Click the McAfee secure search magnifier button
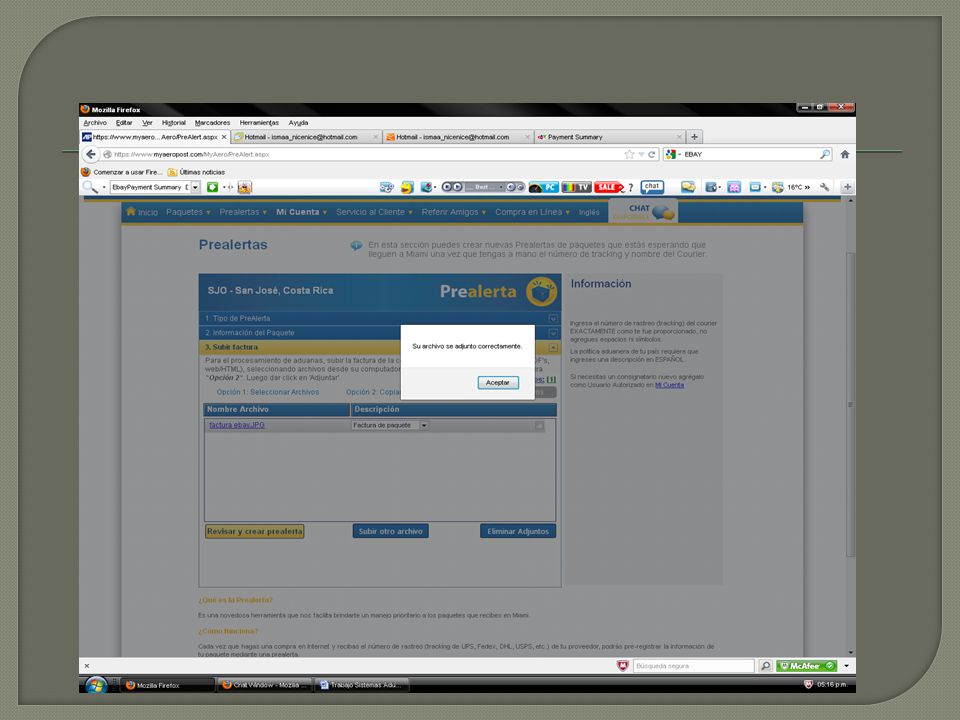Image resolution: width=960 pixels, height=720 pixels. (x=765, y=666)
